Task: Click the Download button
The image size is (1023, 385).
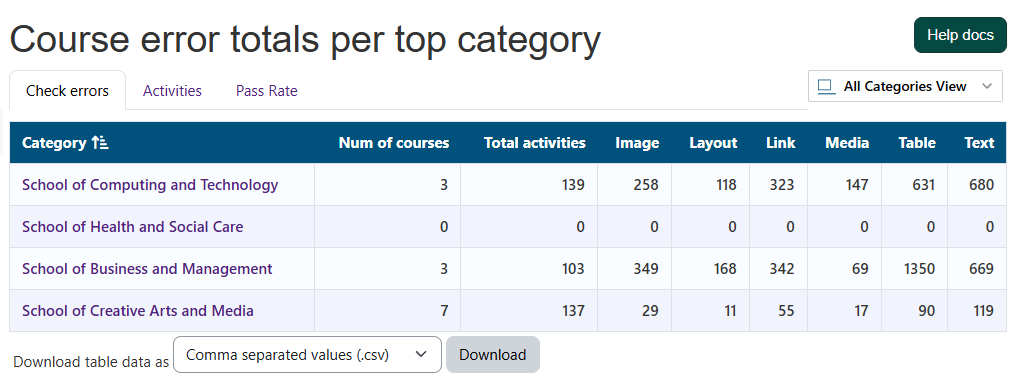Action: tap(493, 354)
